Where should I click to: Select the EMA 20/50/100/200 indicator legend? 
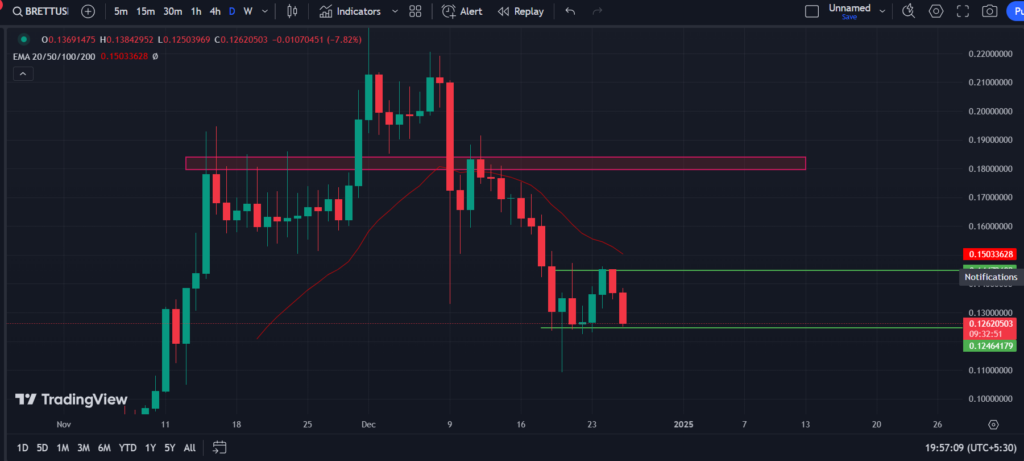point(54,57)
